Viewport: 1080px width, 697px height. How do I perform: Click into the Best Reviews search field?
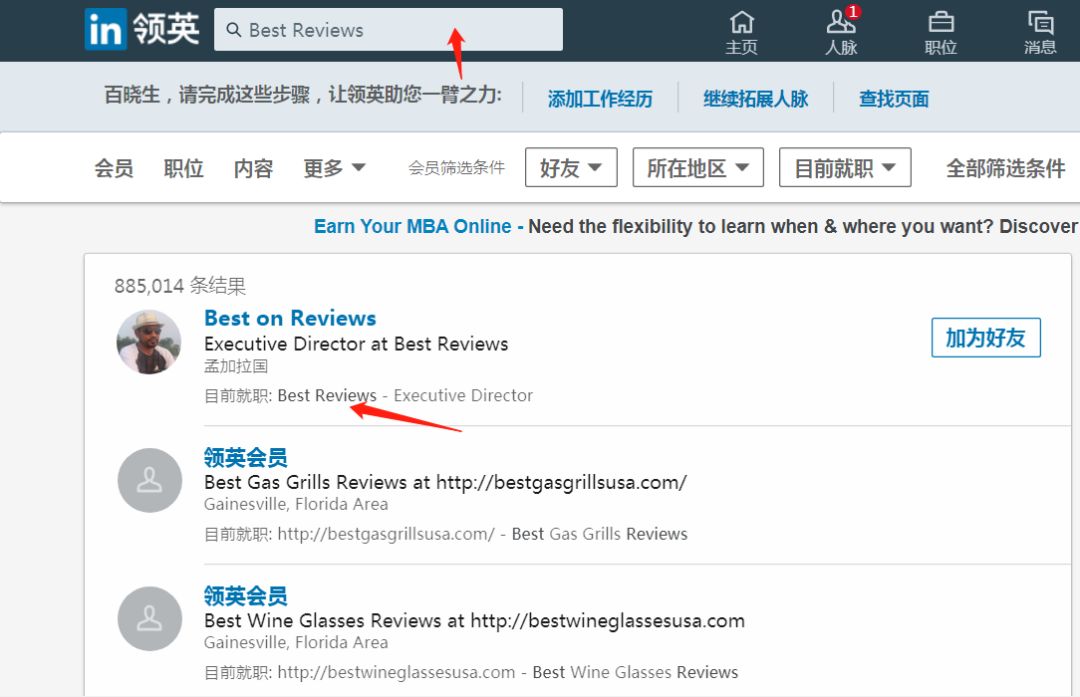coord(388,30)
